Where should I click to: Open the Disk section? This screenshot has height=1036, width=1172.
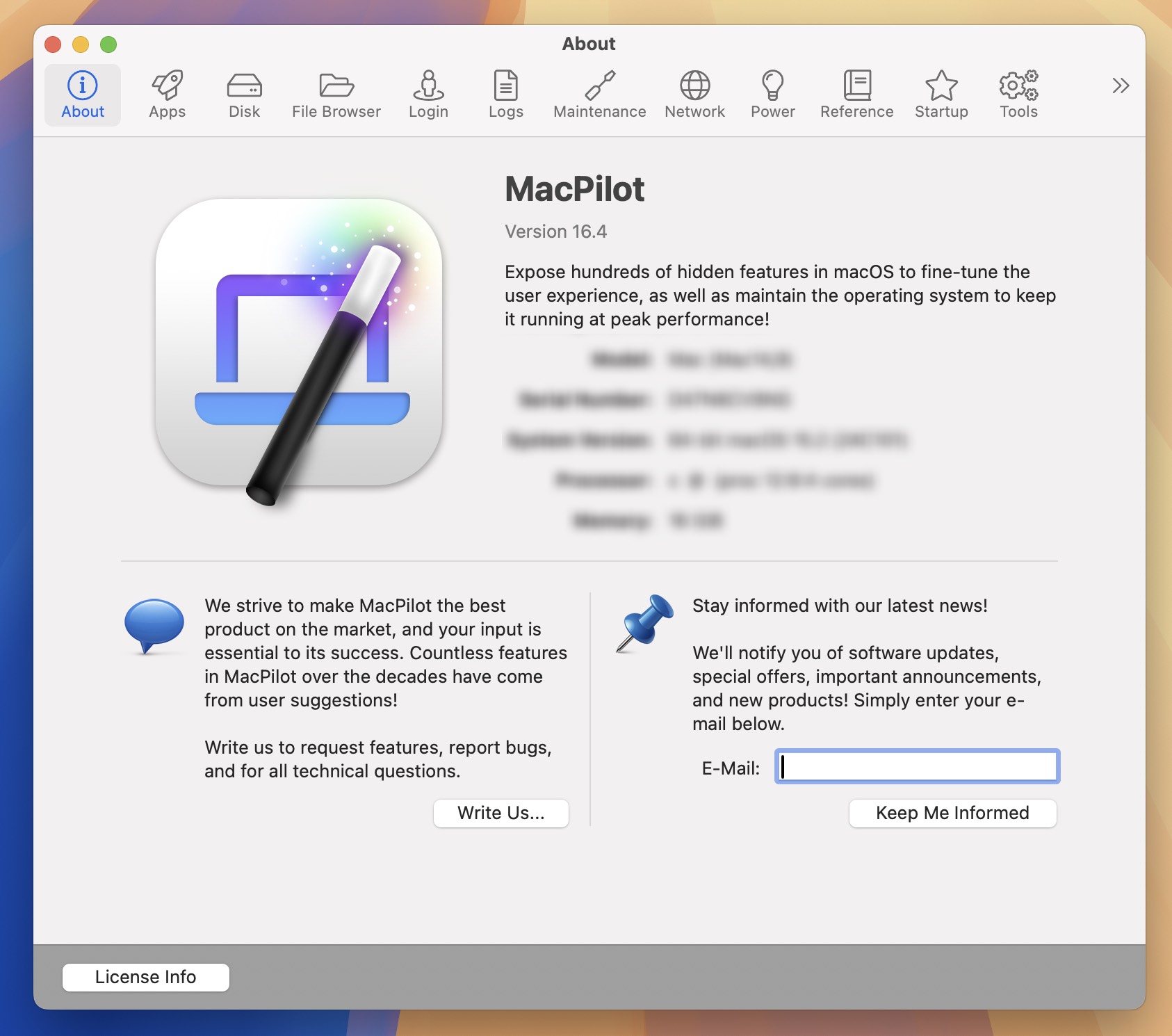(x=245, y=95)
